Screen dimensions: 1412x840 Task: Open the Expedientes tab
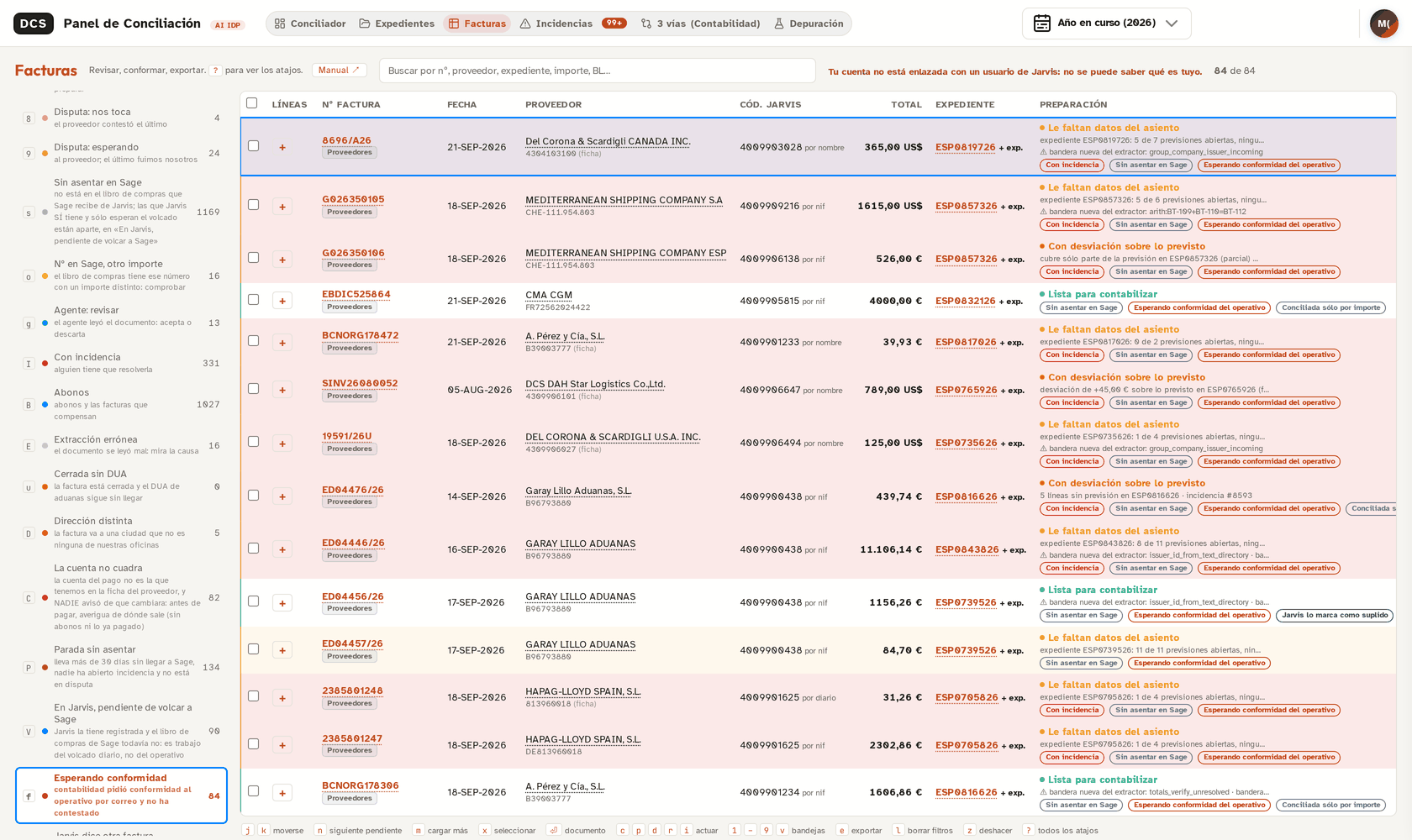pos(397,24)
